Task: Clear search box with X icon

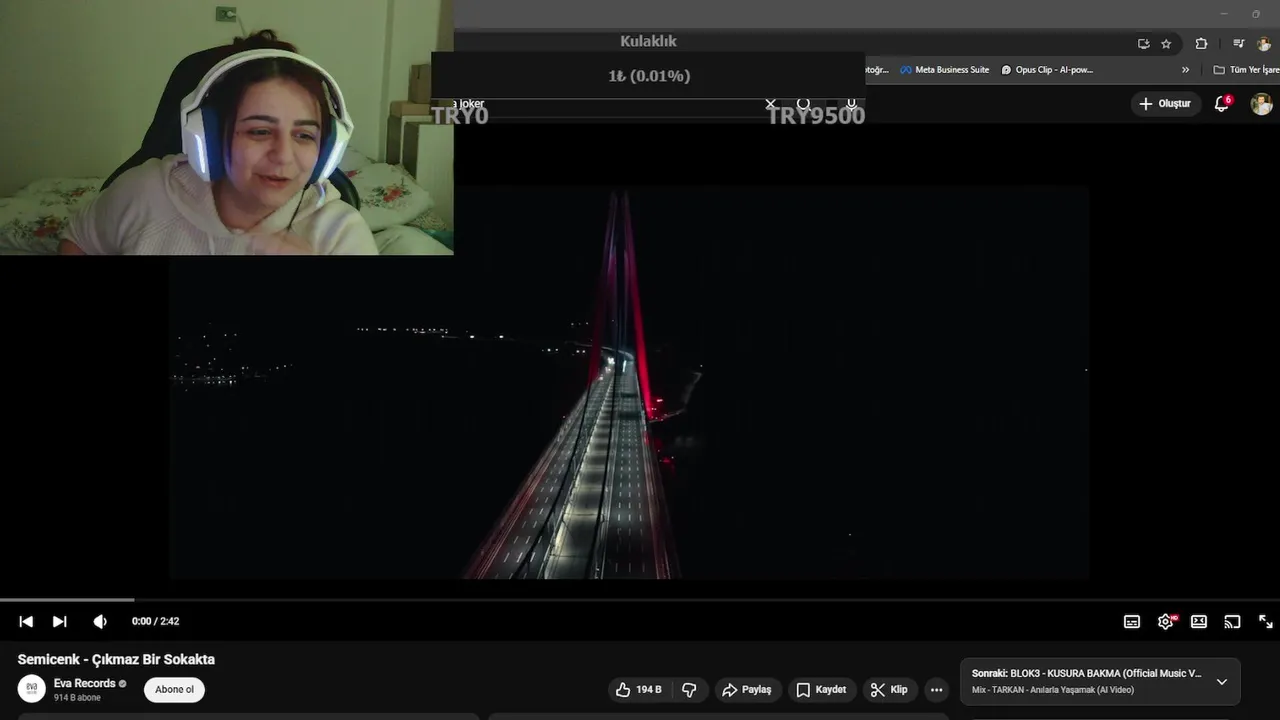Action: pos(770,104)
